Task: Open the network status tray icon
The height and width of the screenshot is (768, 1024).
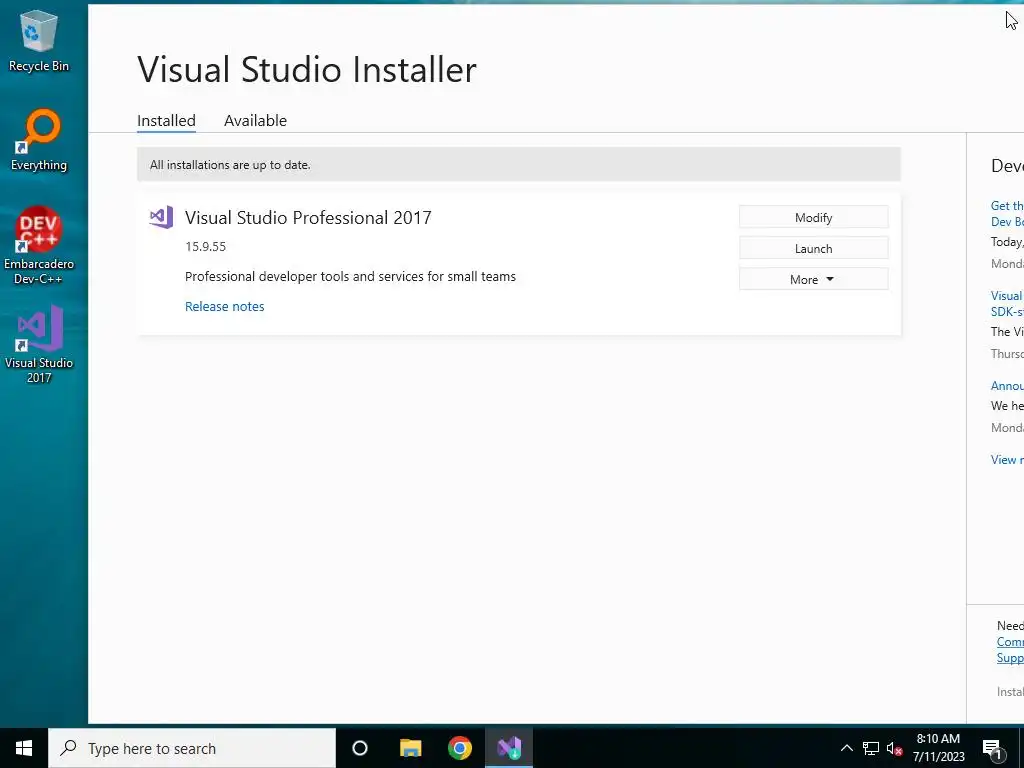Action: (871, 748)
